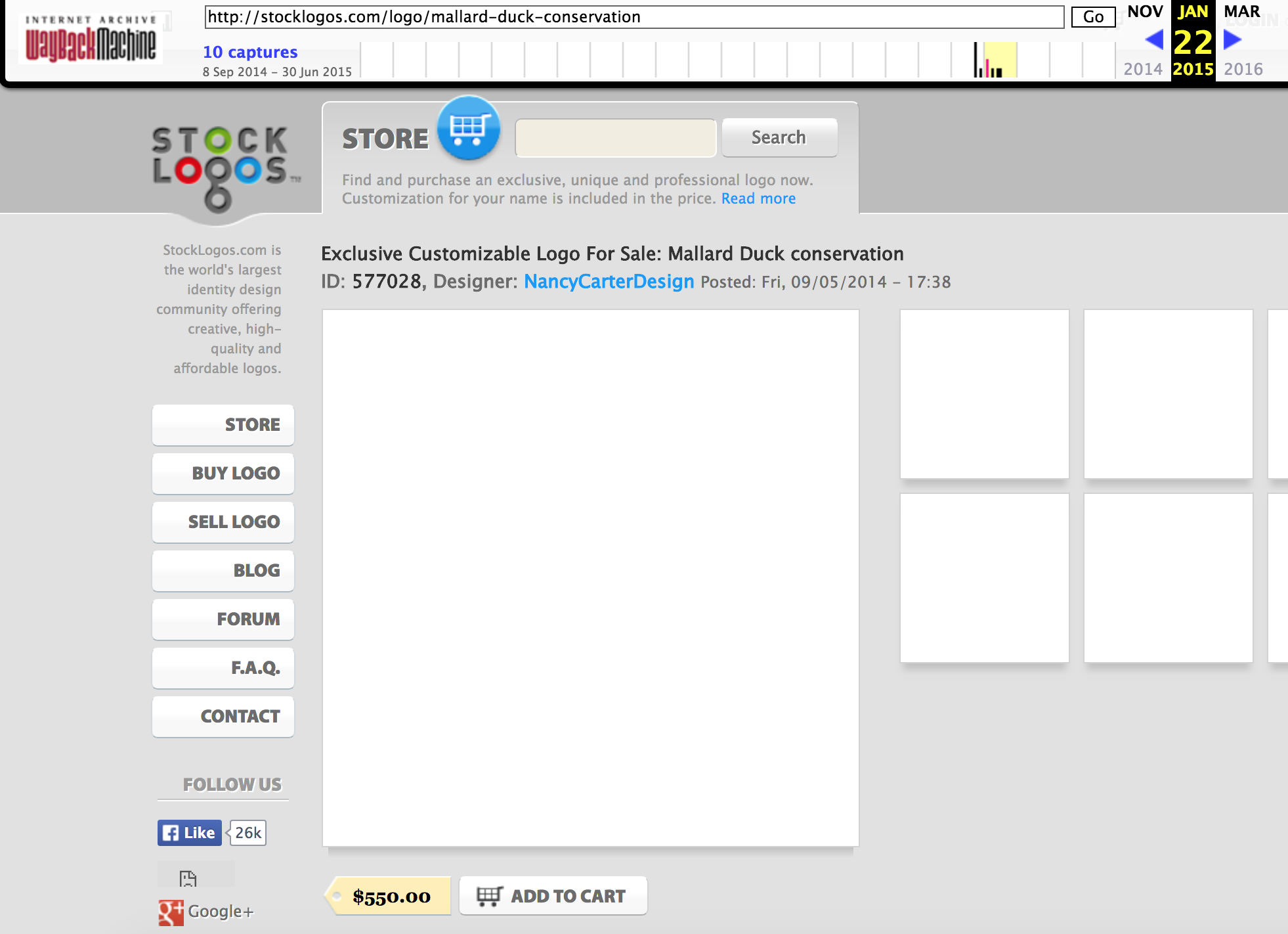Click the Google+ icon

[171, 913]
